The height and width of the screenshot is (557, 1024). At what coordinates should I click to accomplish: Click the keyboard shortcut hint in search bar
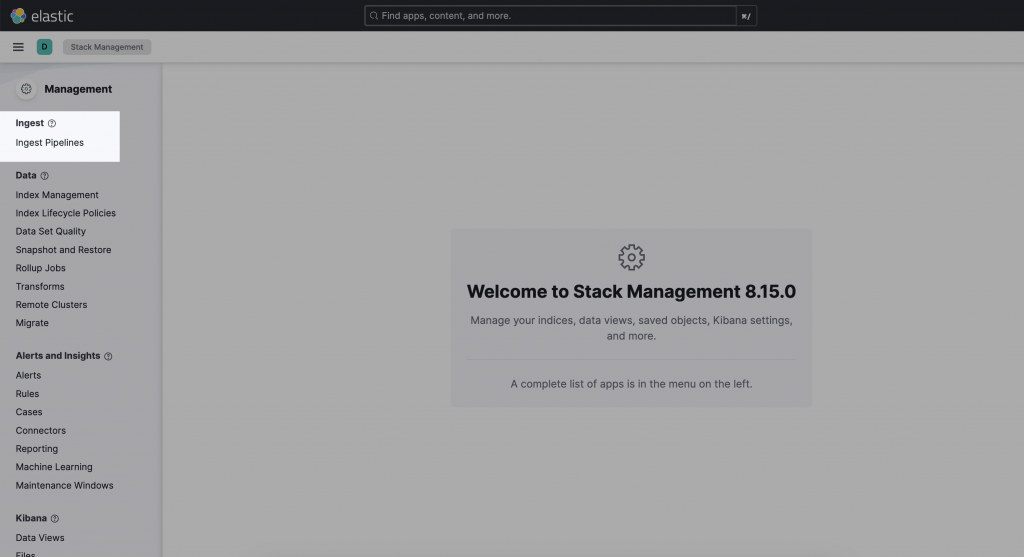tap(746, 16)
